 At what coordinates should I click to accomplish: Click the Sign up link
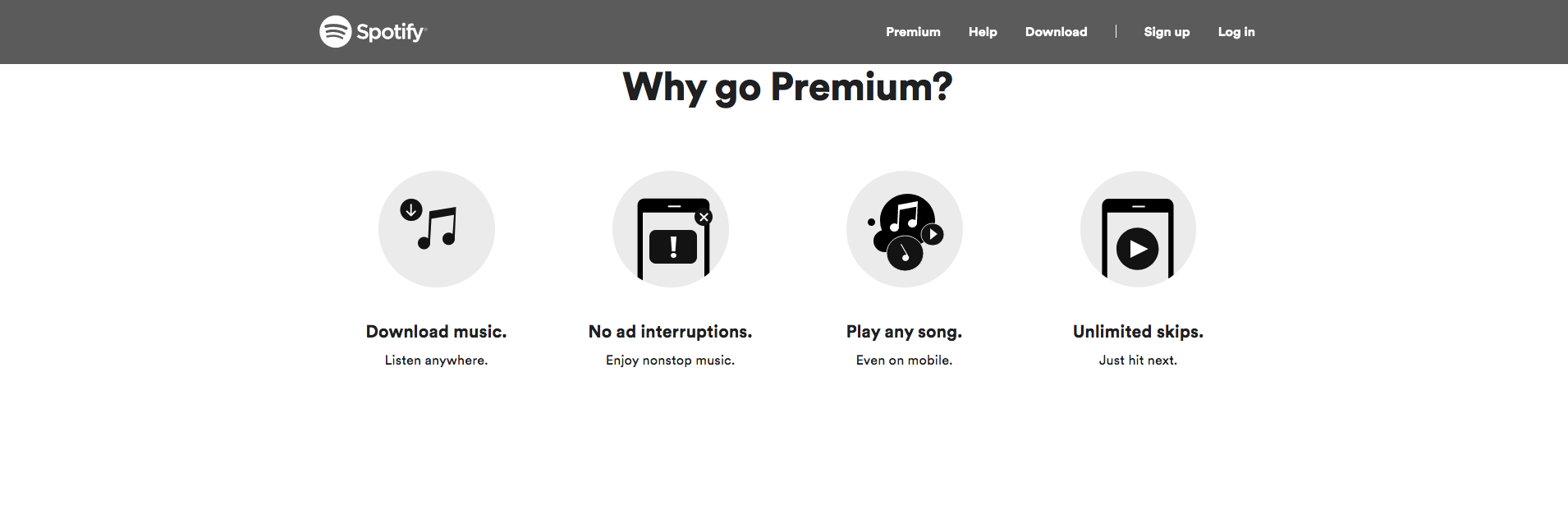coord(1167,32)
